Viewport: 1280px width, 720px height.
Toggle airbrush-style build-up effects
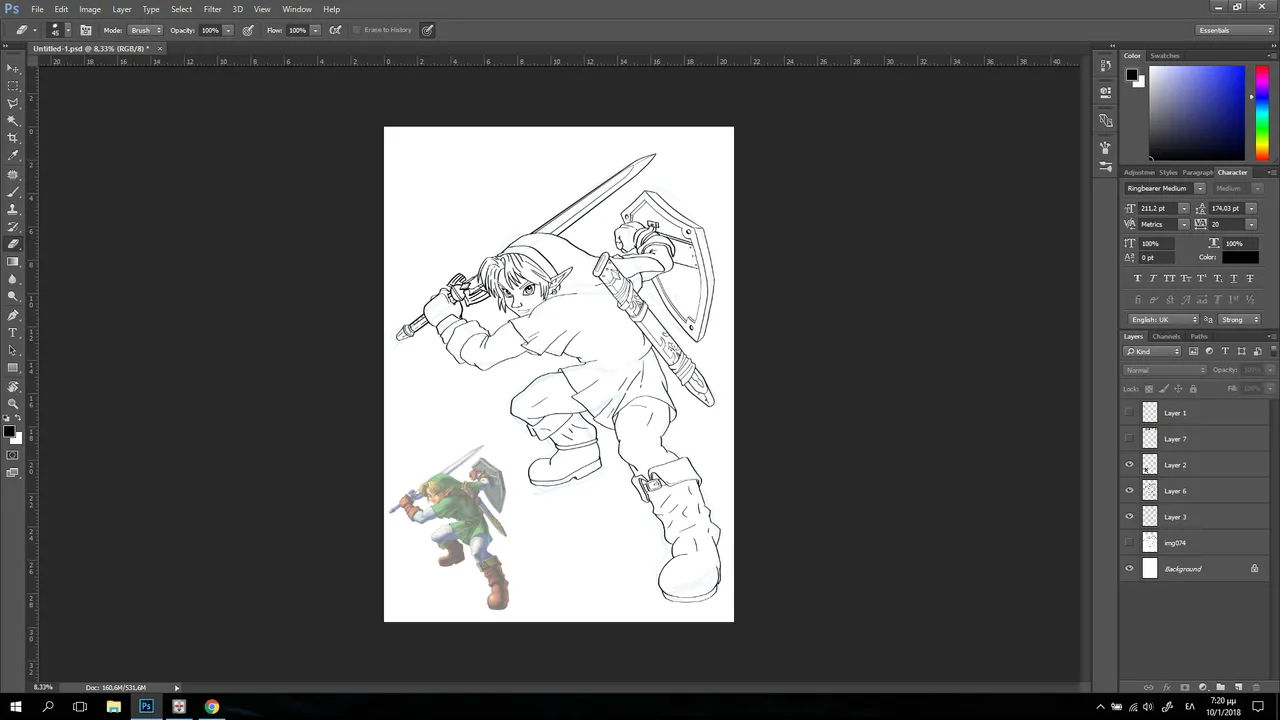[x=335, y=30]
